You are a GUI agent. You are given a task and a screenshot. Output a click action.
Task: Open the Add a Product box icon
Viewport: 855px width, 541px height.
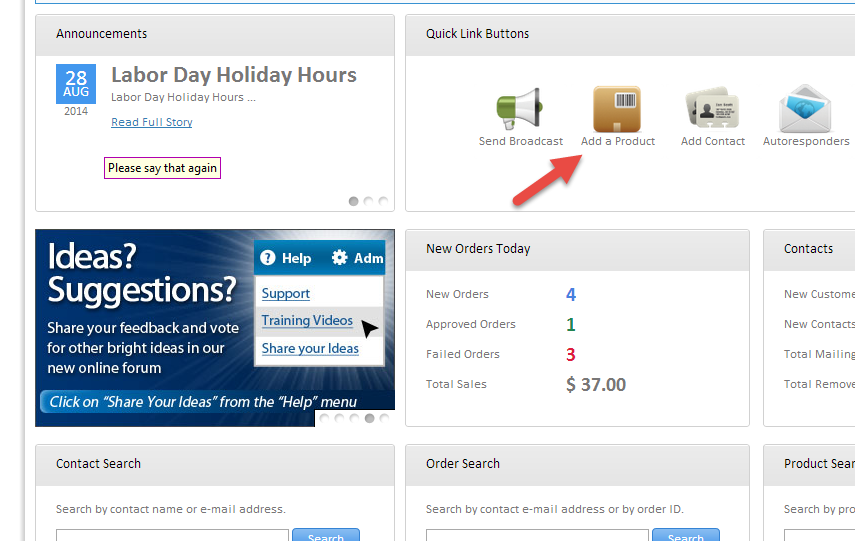click(x=617, y=109)
